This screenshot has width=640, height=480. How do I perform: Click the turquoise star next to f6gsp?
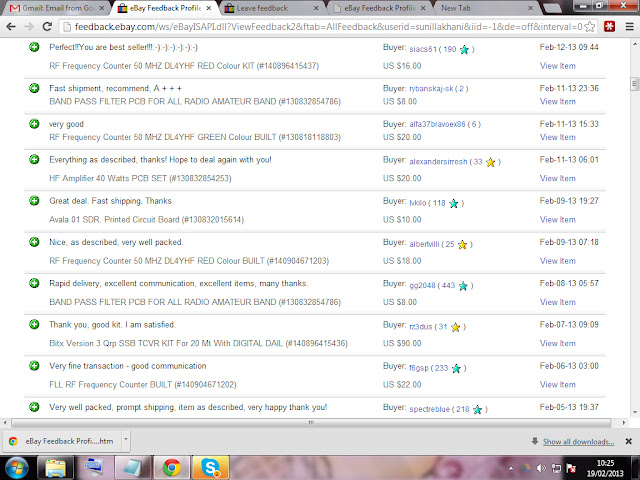(456, 369)
